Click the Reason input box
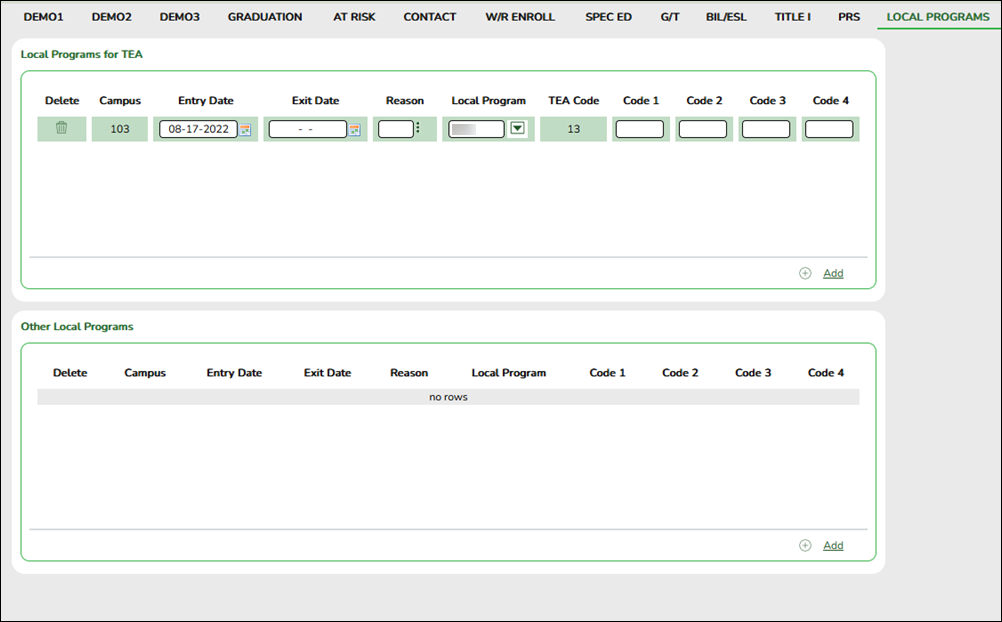Image resolution: width=1002 pixels, height=622 pixels. click(x=396, y=129)
